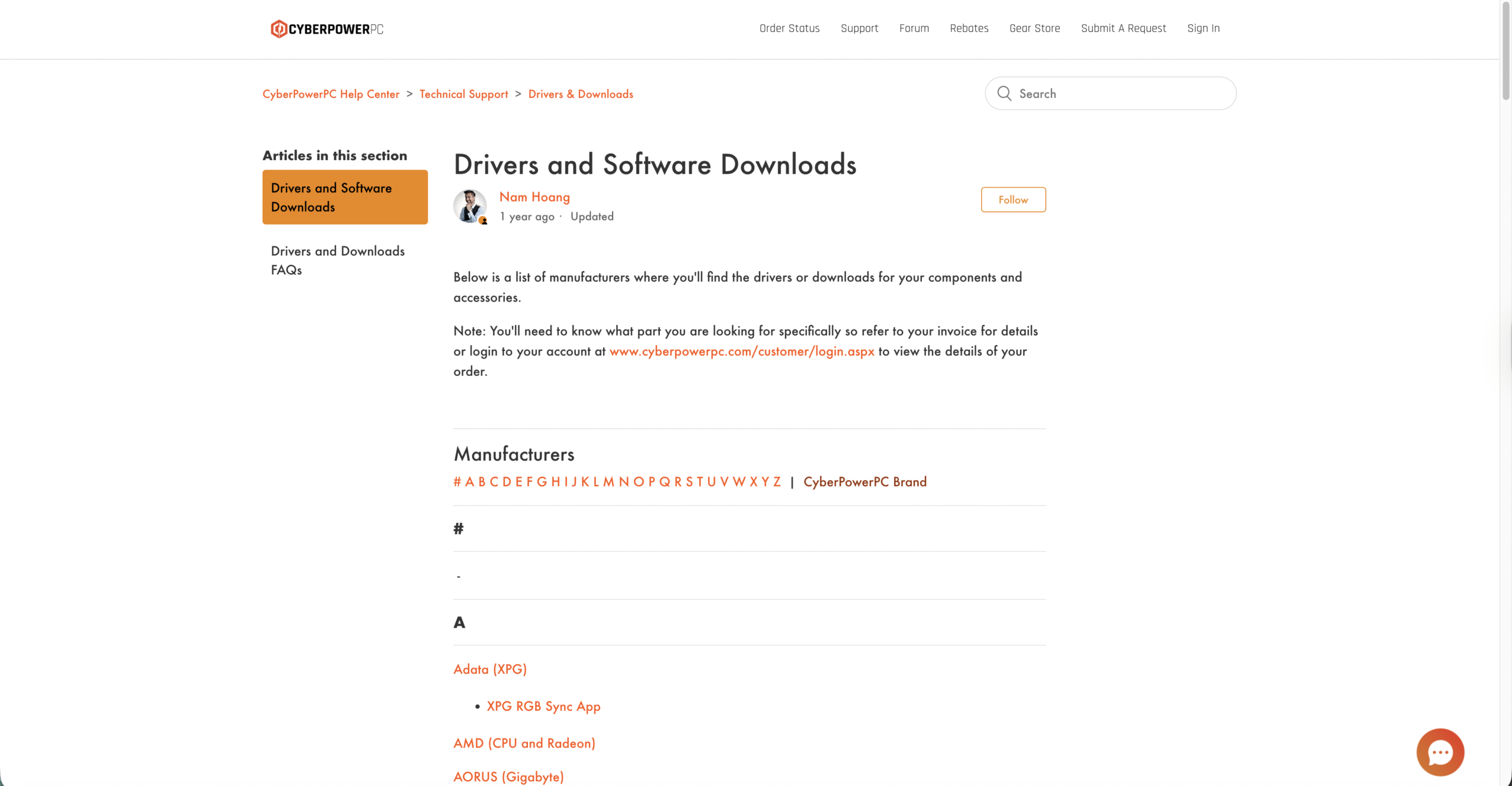The height and width of the screenshot is (786, 1512).
Task: Open Order Status in top navigation
Action: tap(789, 28)
